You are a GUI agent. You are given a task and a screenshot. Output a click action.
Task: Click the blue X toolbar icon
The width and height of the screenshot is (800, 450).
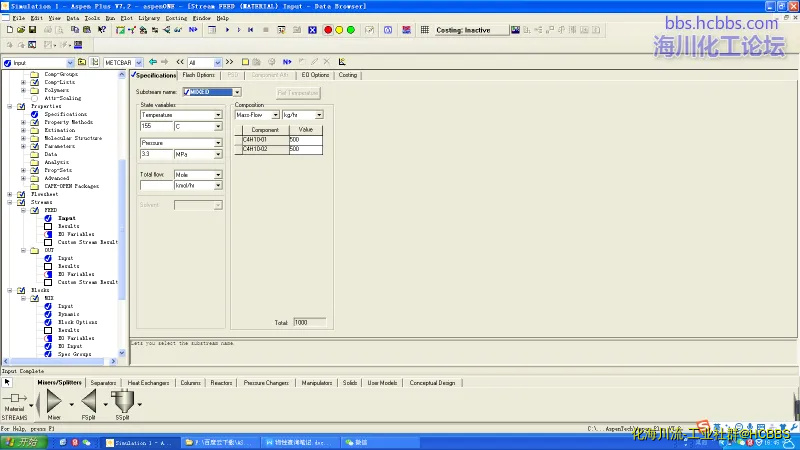[312, 30]
